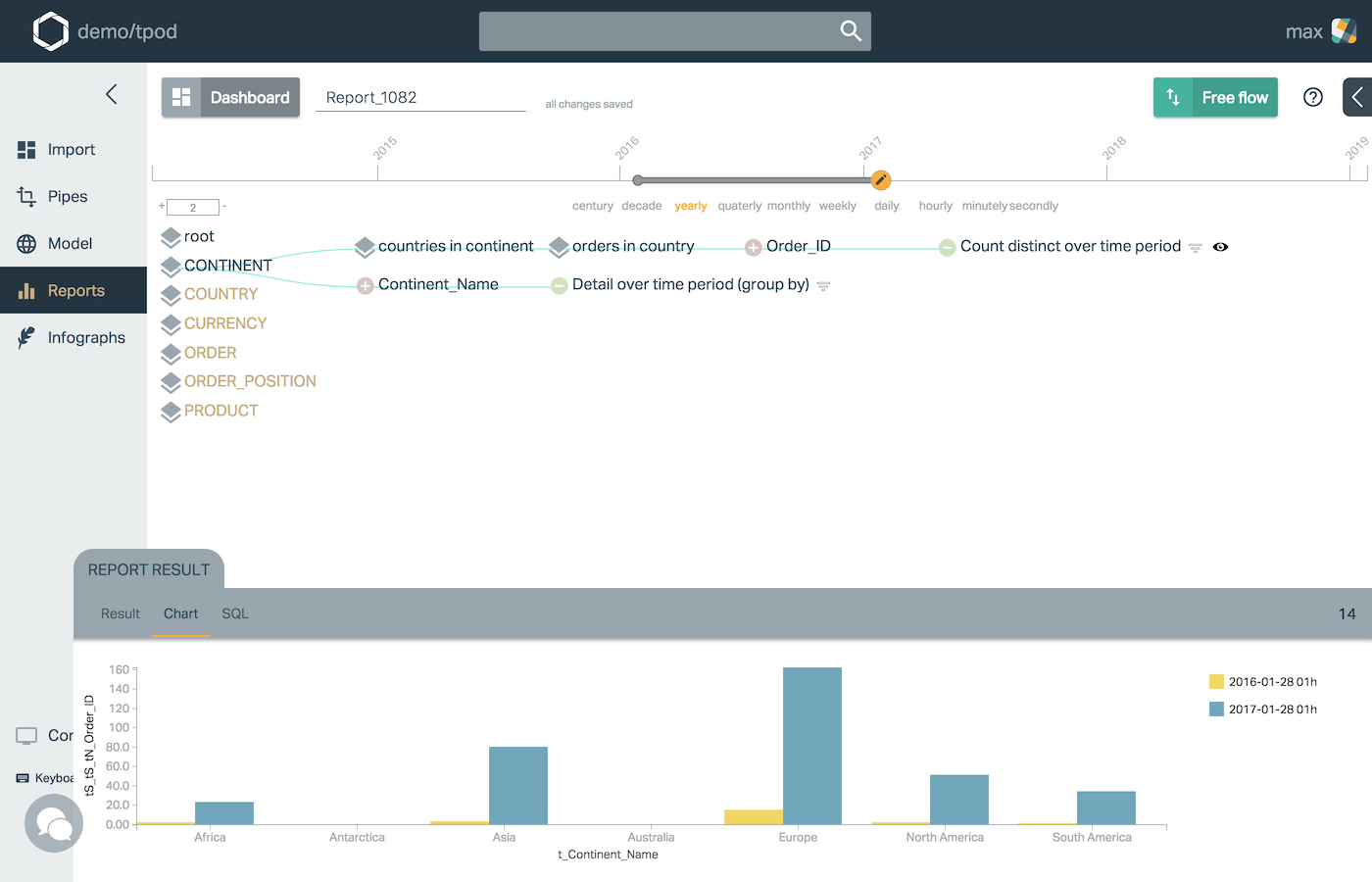Expand the Order_ID node with the plus circle
Screen dimensions: 1372x882
tap(753, 247)
